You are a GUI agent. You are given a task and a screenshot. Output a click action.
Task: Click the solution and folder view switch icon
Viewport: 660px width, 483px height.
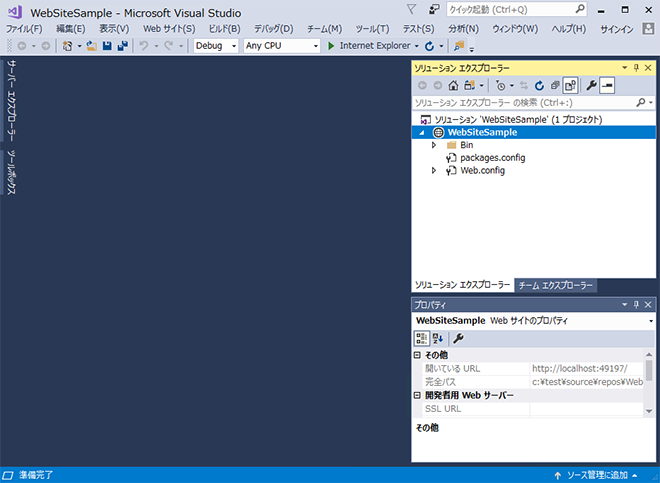(x=469, y=86)
